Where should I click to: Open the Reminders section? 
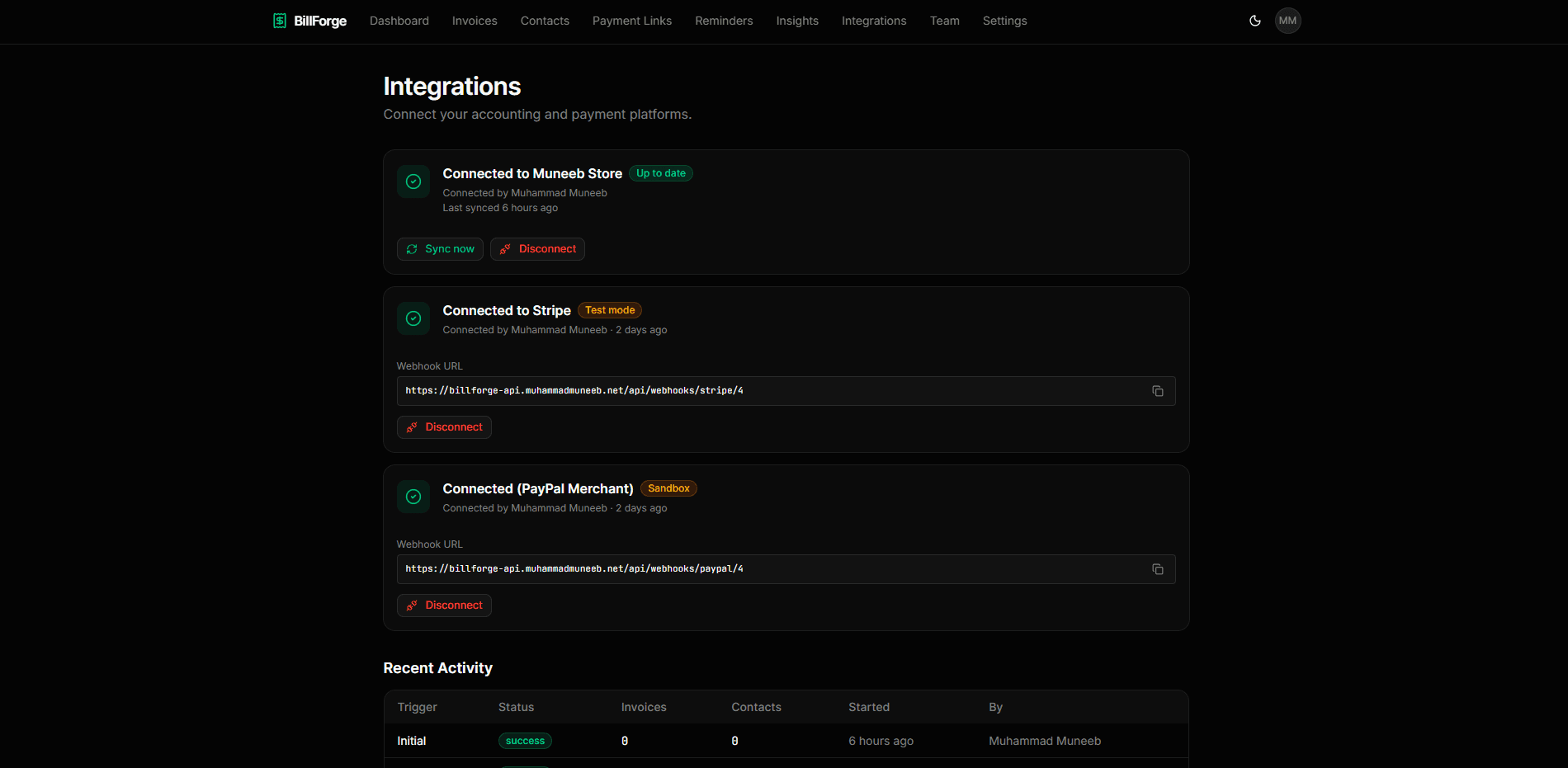click(x=724, y=21)
